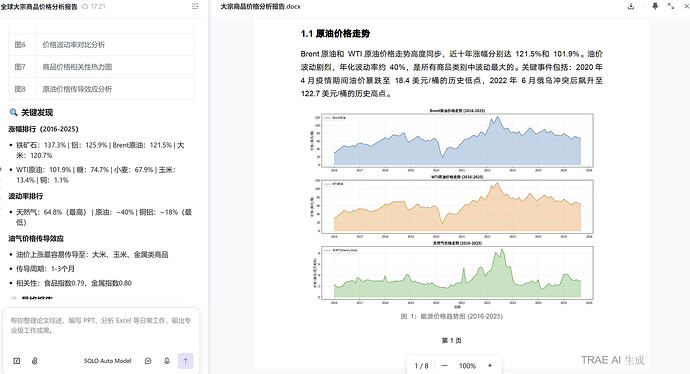Click the chat bubble icon beside the model selector

(x=148, y=361)
